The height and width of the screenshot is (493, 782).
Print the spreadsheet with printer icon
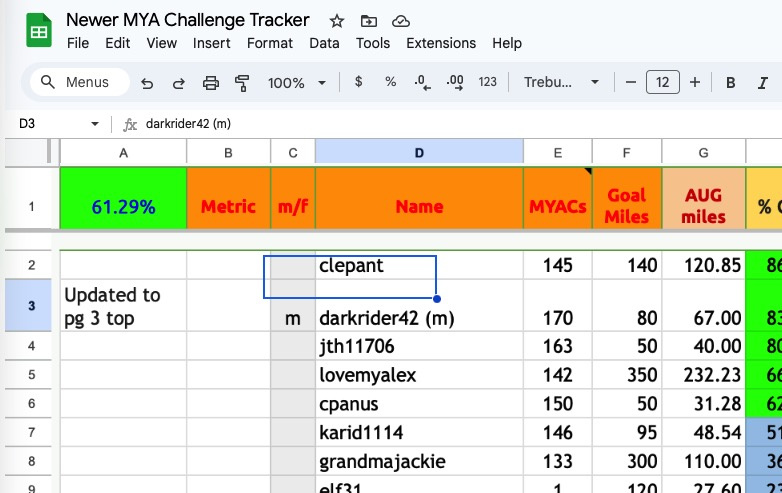[210, 83]
